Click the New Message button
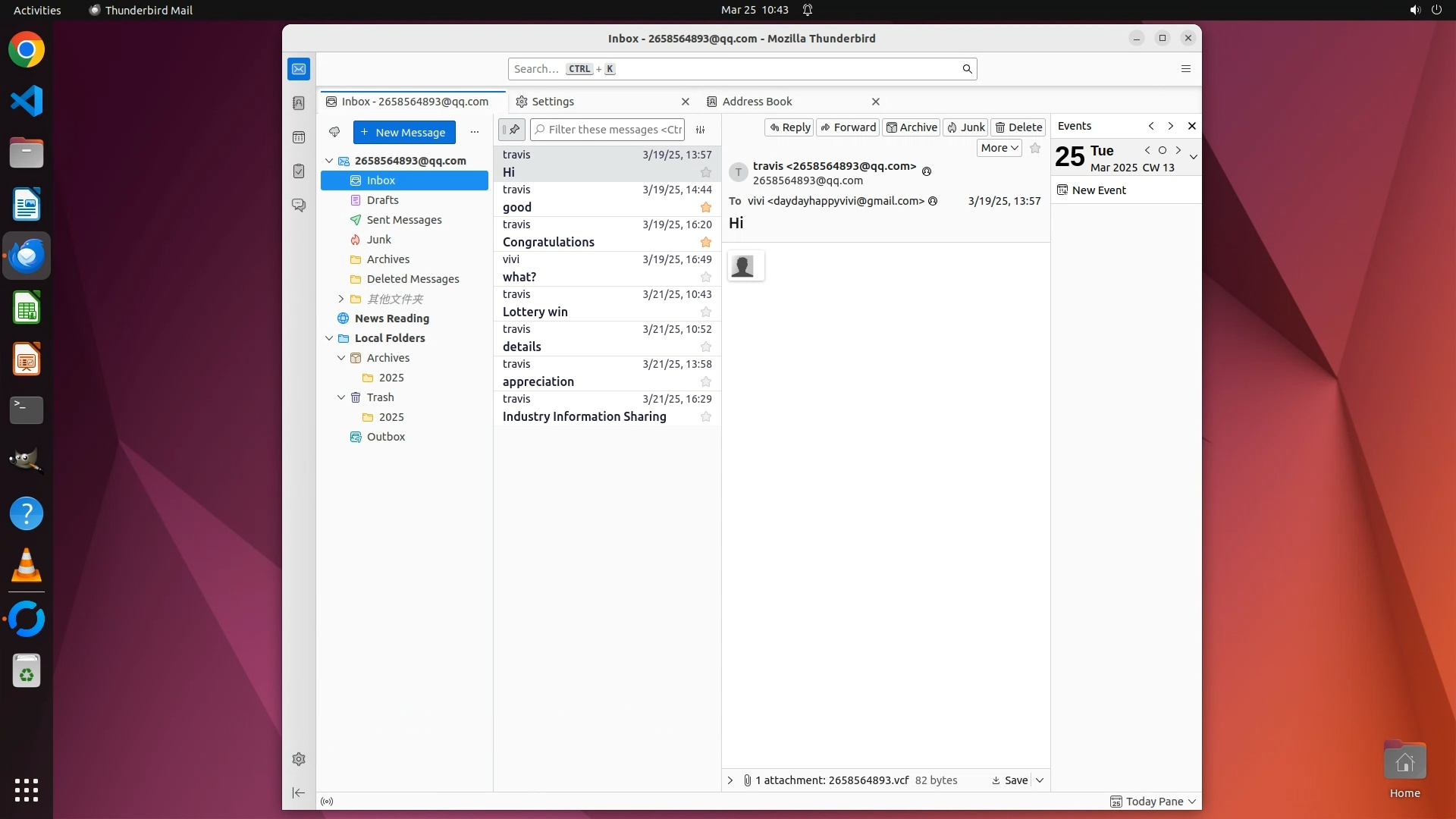Viewport: 1456px width, 819px height. click(404, 132)
